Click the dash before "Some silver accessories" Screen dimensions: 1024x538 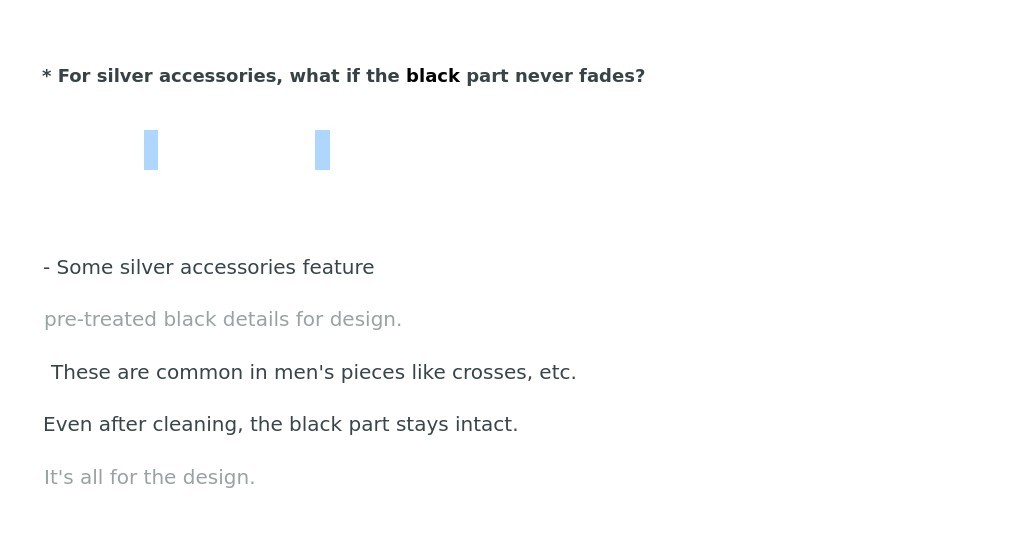(46, 268)
